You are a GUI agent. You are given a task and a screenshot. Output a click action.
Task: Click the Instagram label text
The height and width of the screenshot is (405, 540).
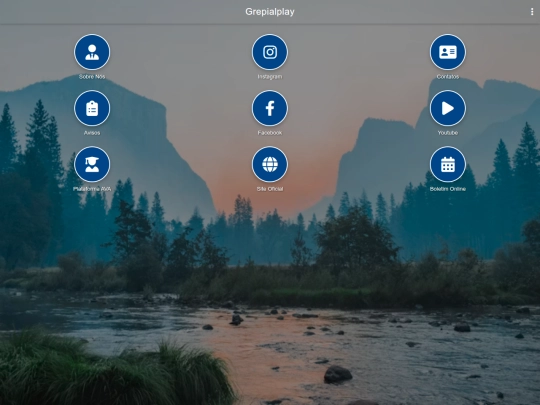[270, 76]
